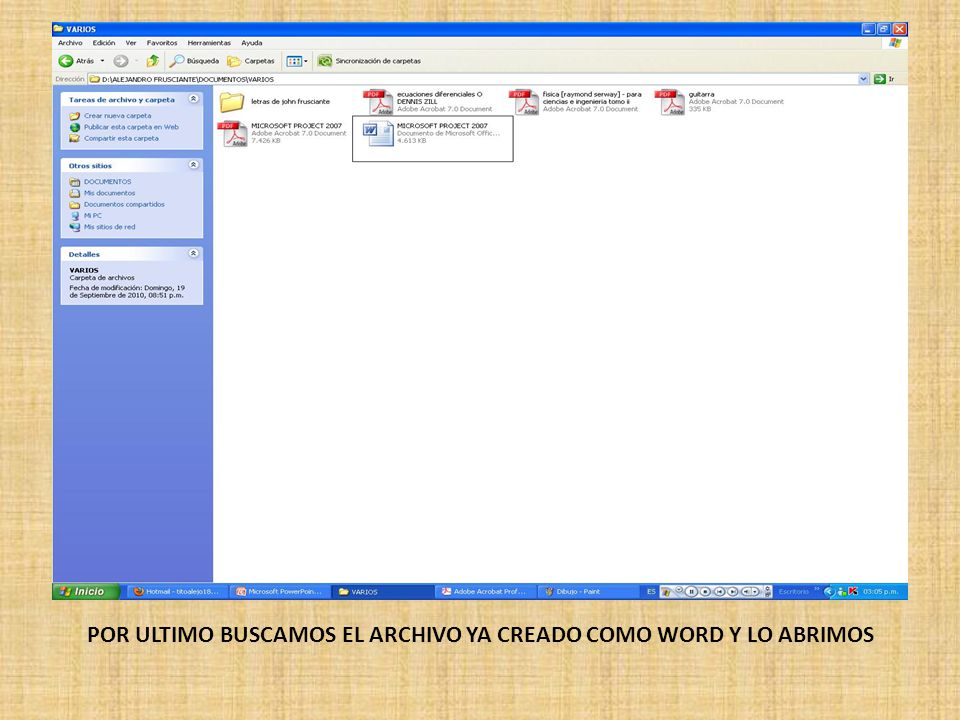Open the Views dropdown button
960x720 pixels.
pyautogui.click(x=297, y=61)
